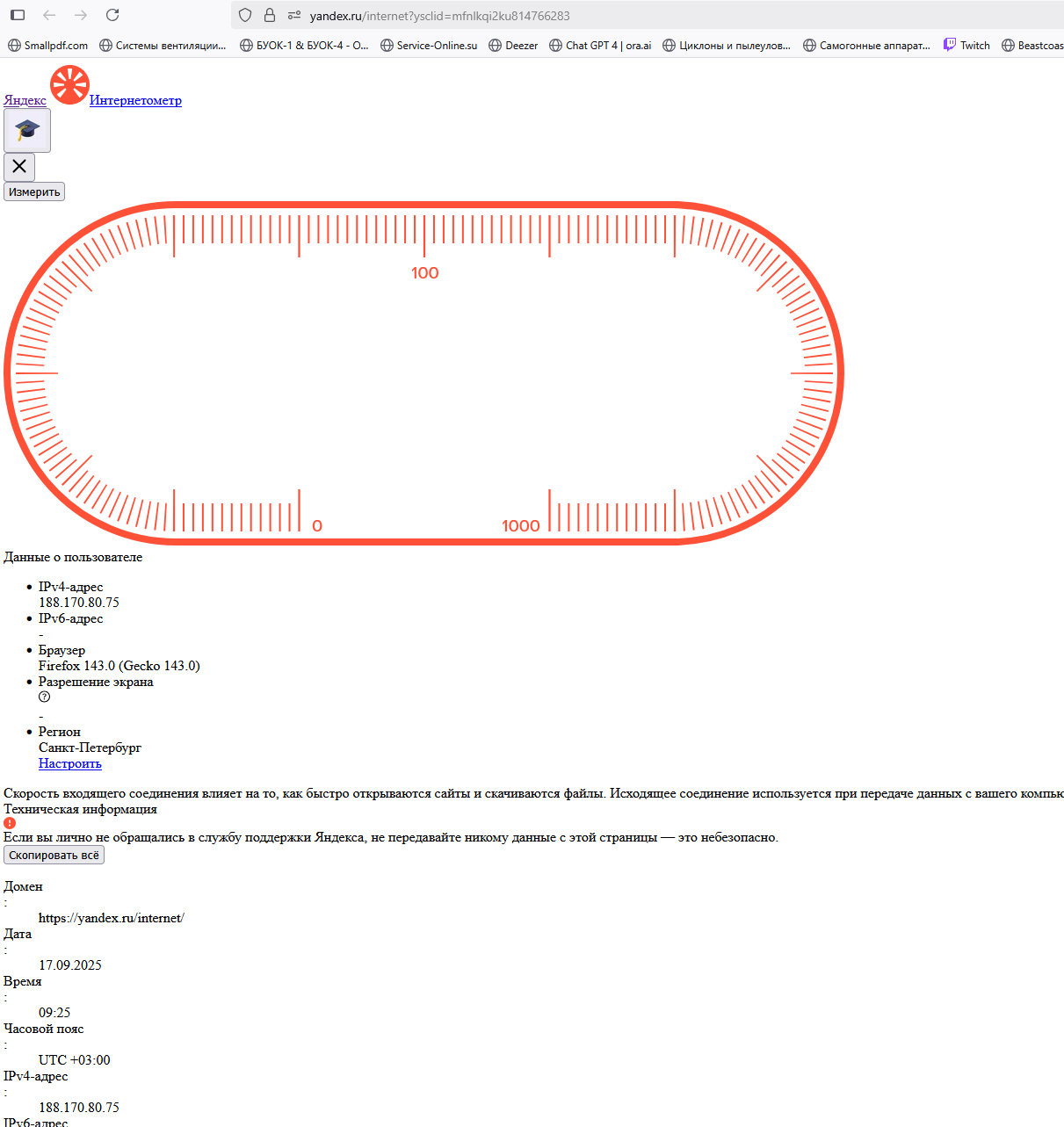Screen dimensions: 1064x1127
Task: Reload the current page
Action: tap(112, 15)
